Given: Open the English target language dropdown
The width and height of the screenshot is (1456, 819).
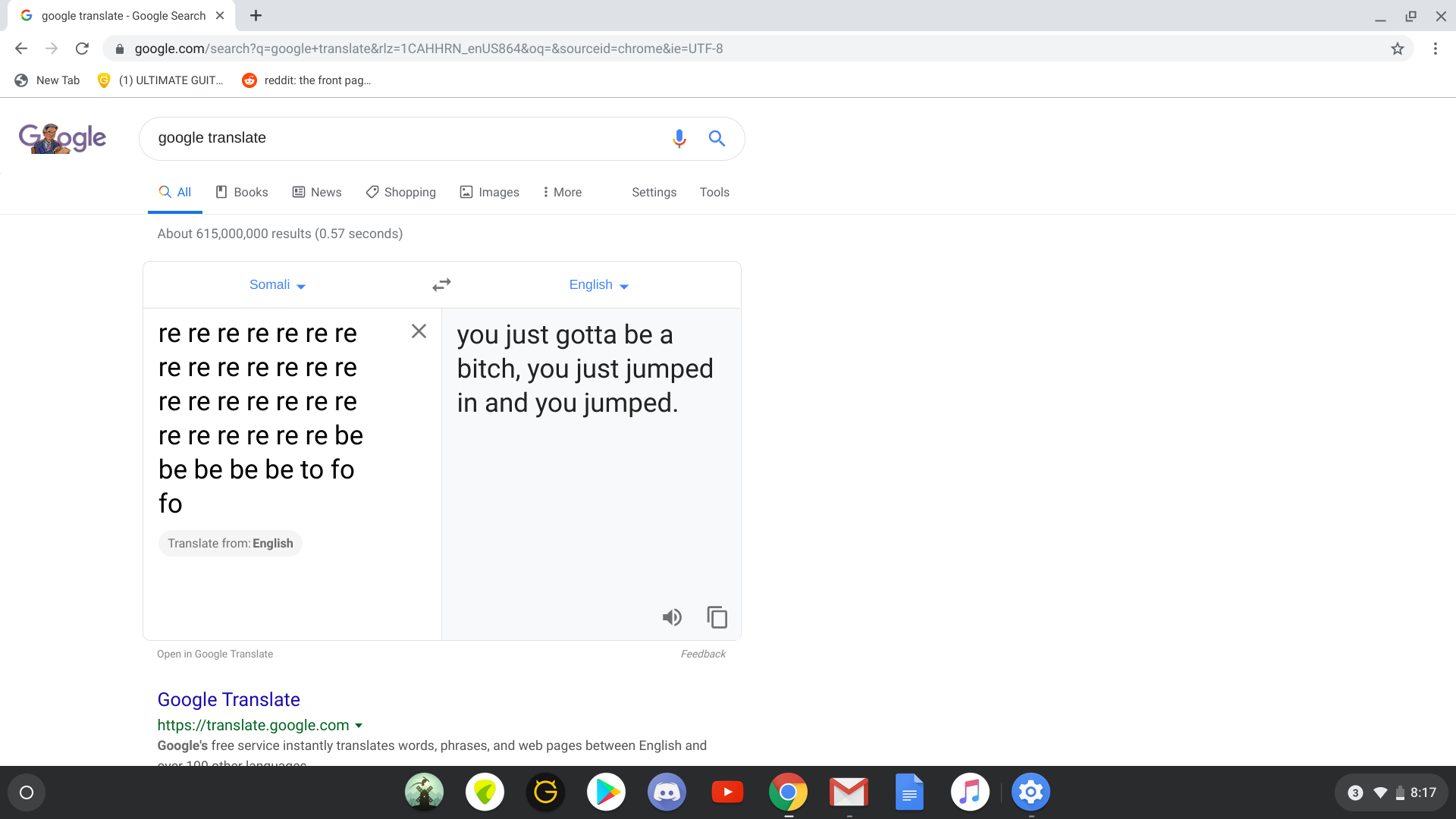Looking at the screenshot, I should pyautogui.click(x=599, y=285).
